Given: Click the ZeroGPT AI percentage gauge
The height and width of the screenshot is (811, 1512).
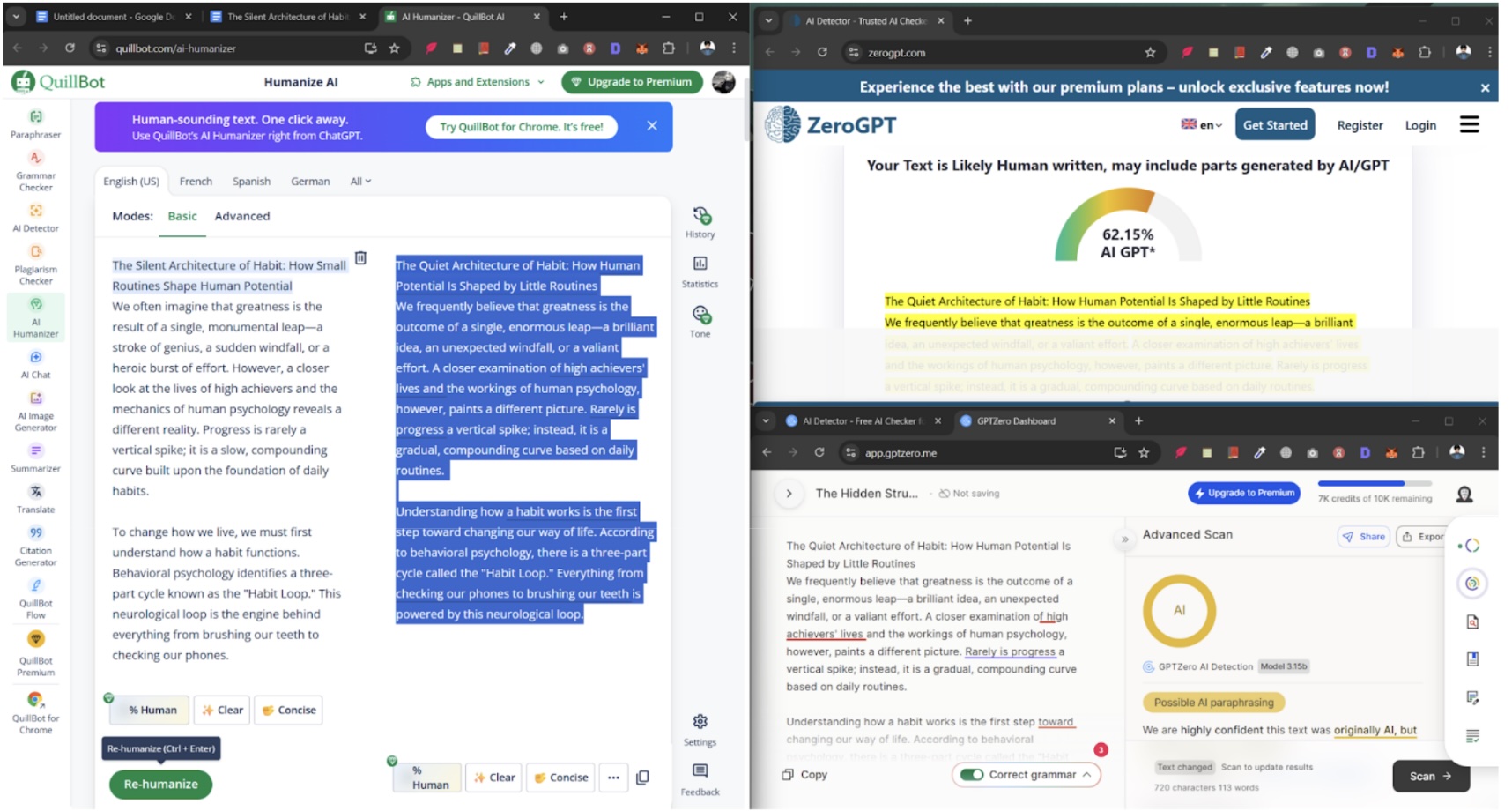Looking at the screenshot, I should click(1128, 227).
